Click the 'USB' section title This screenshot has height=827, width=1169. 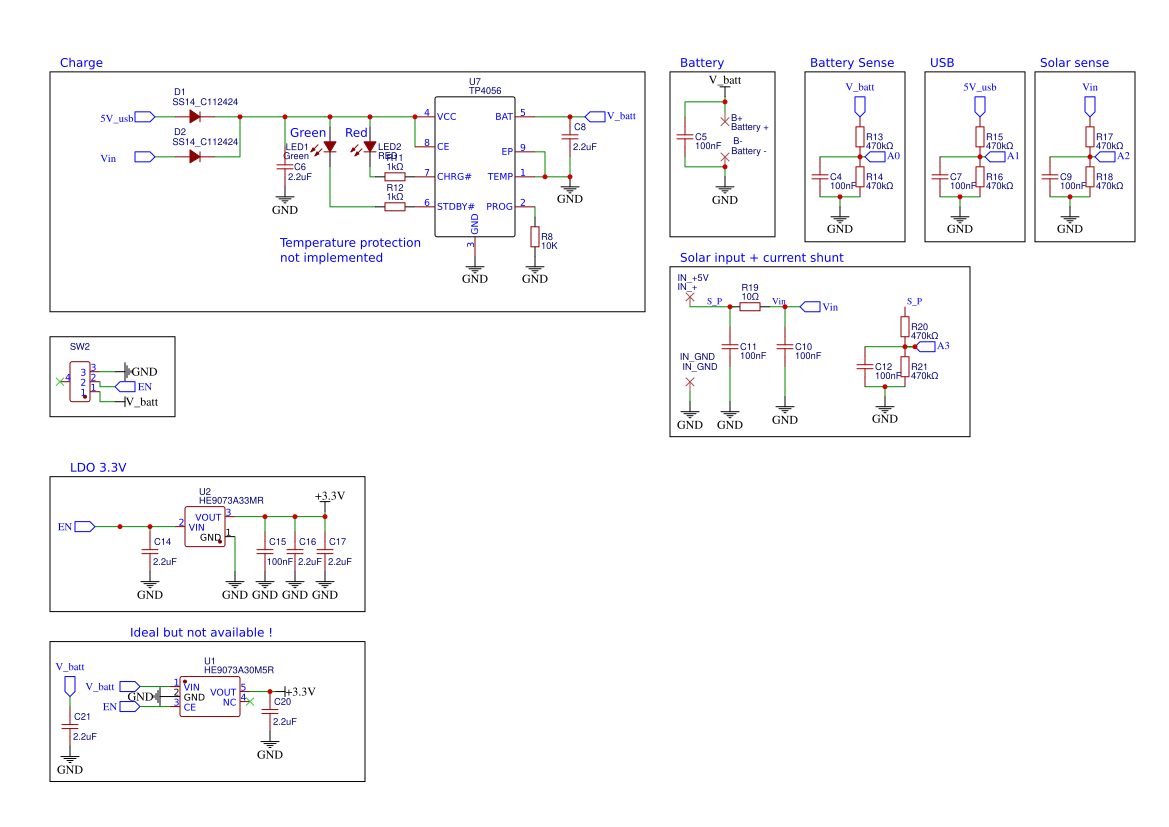point(942,63)
